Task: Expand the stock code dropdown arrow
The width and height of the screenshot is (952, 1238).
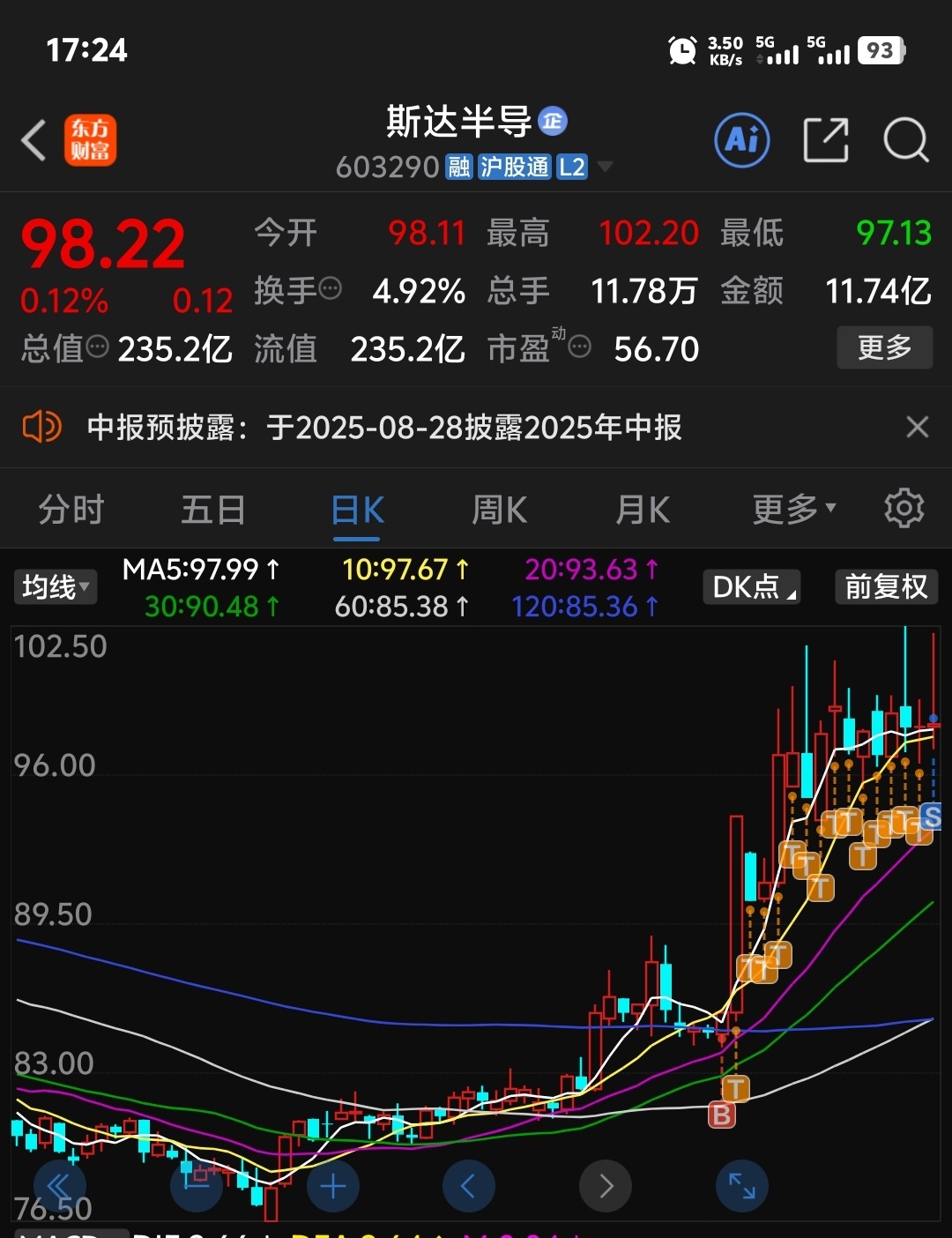Action: (x=605, y=167)
